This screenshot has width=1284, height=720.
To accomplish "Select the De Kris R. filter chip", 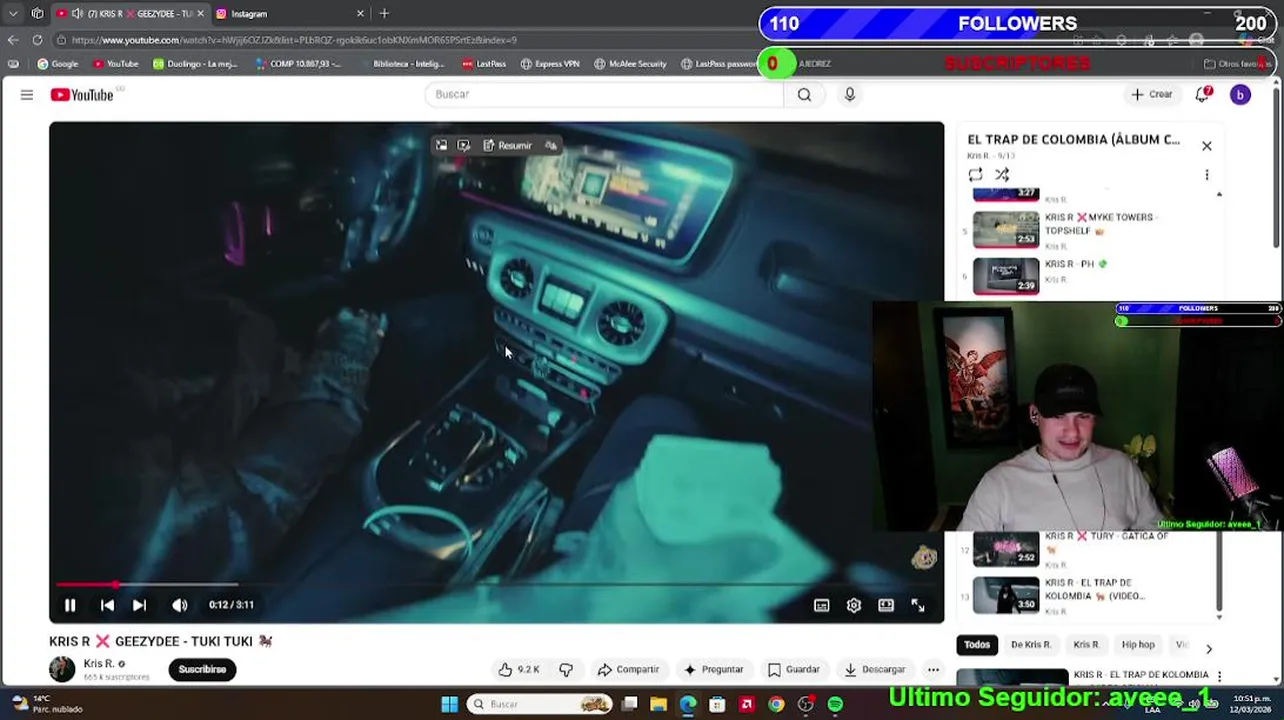I will (1031, 645).
